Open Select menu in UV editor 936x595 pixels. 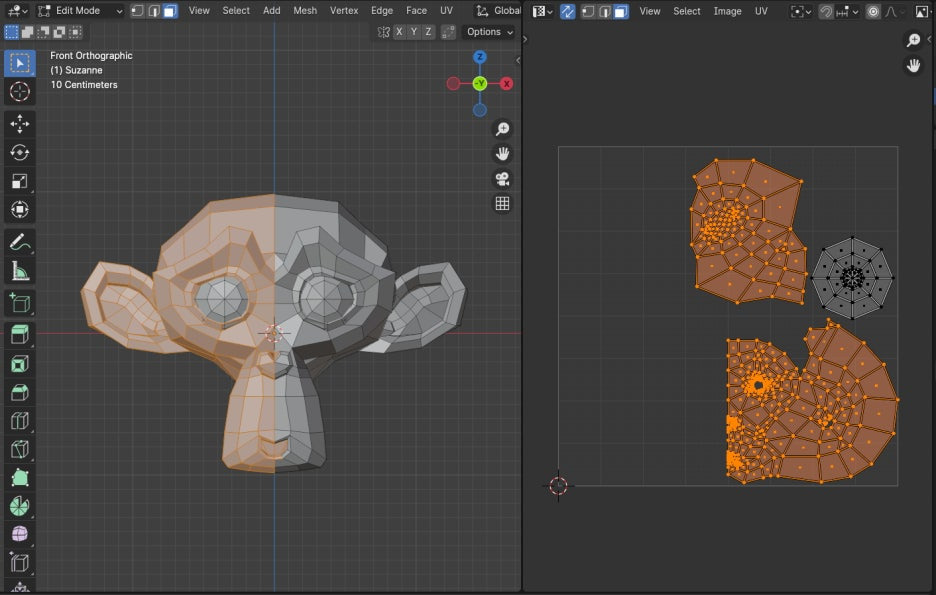click(686, 11)
